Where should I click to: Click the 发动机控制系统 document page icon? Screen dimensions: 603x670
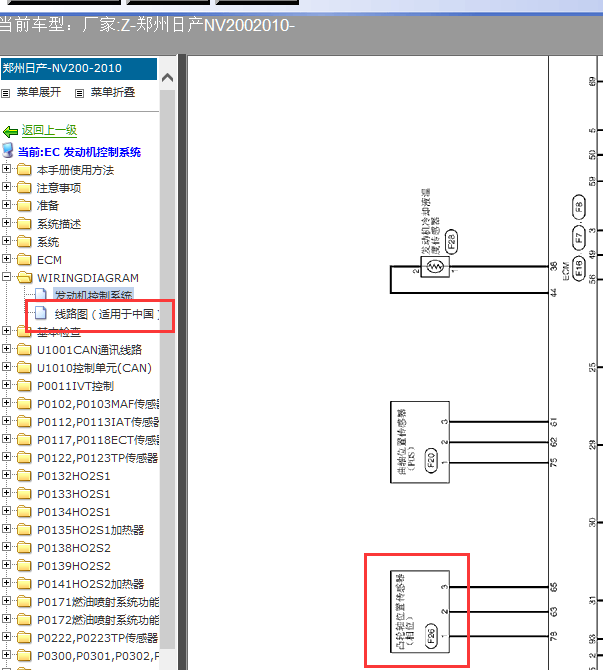tap(41, 294)
